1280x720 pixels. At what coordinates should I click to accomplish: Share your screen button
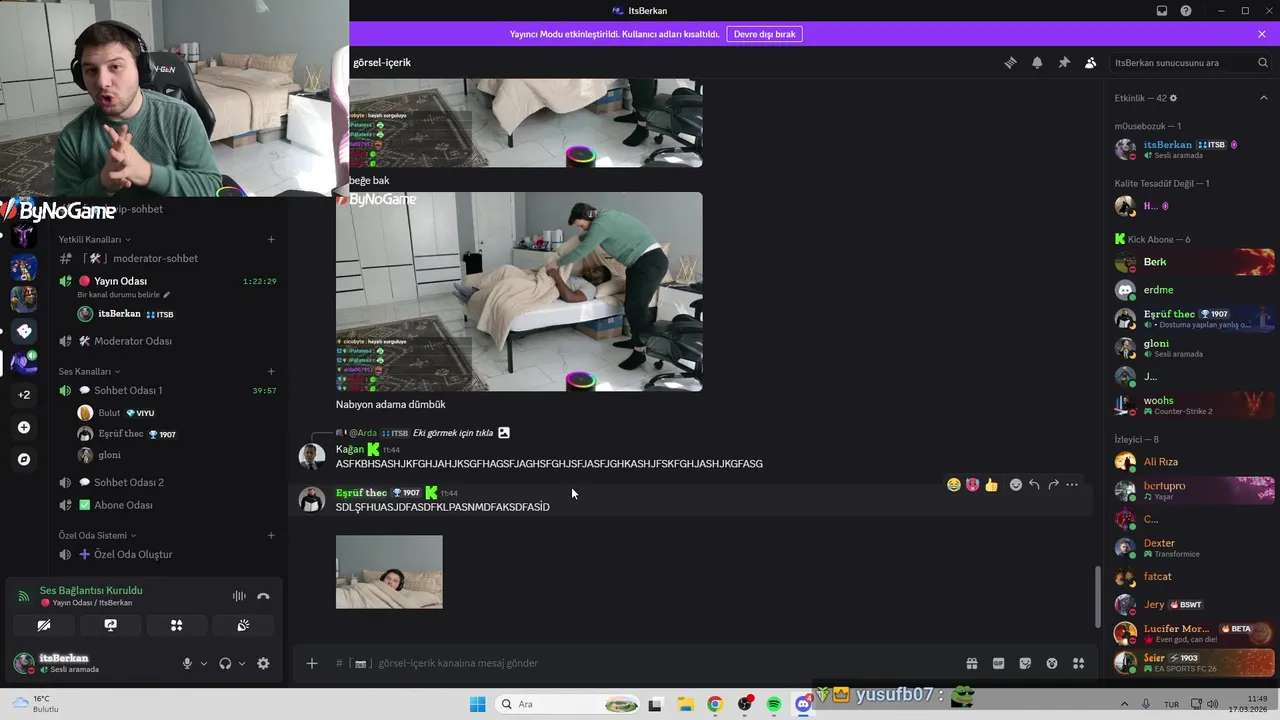pos(110,625)
